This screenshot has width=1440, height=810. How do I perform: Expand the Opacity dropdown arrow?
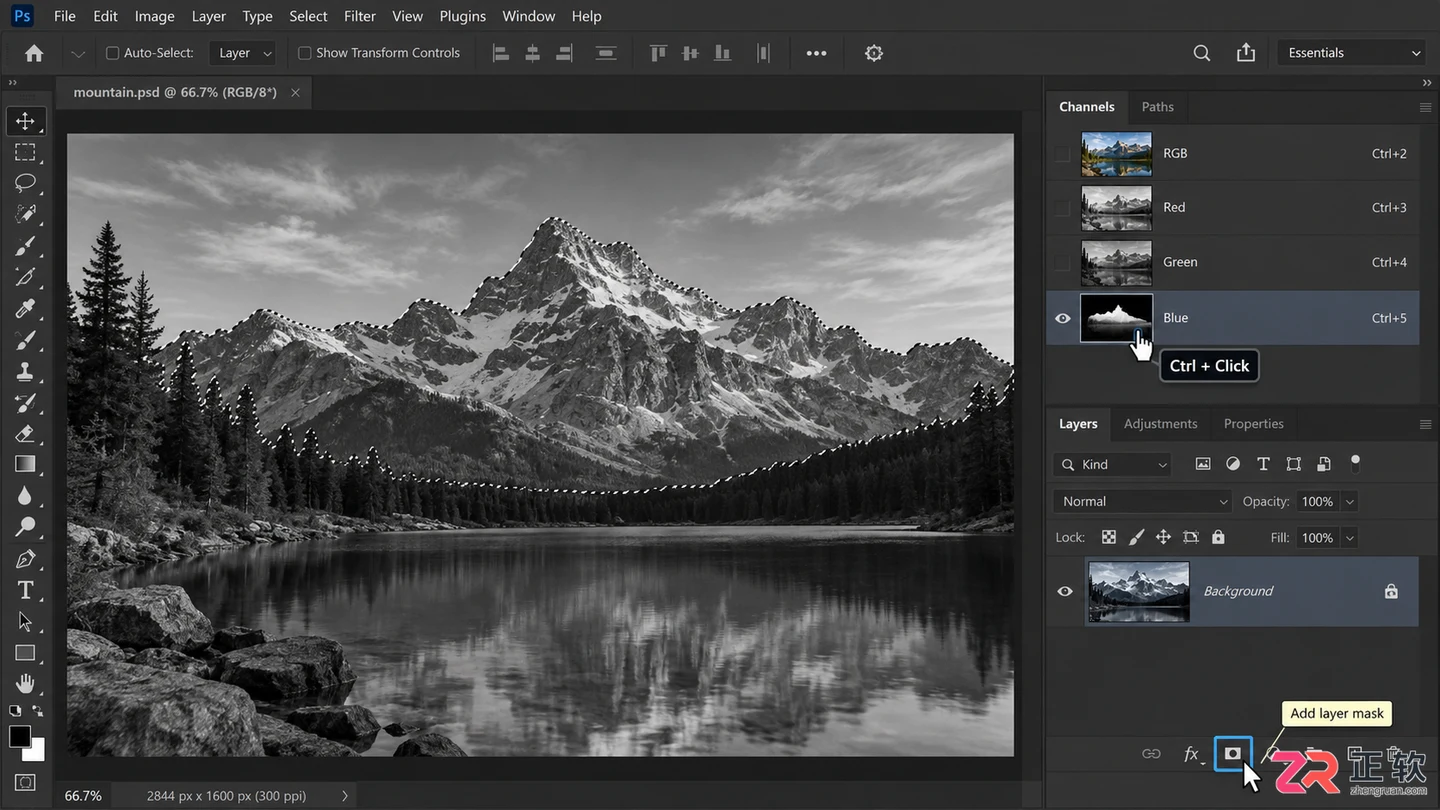(1350, 501)
